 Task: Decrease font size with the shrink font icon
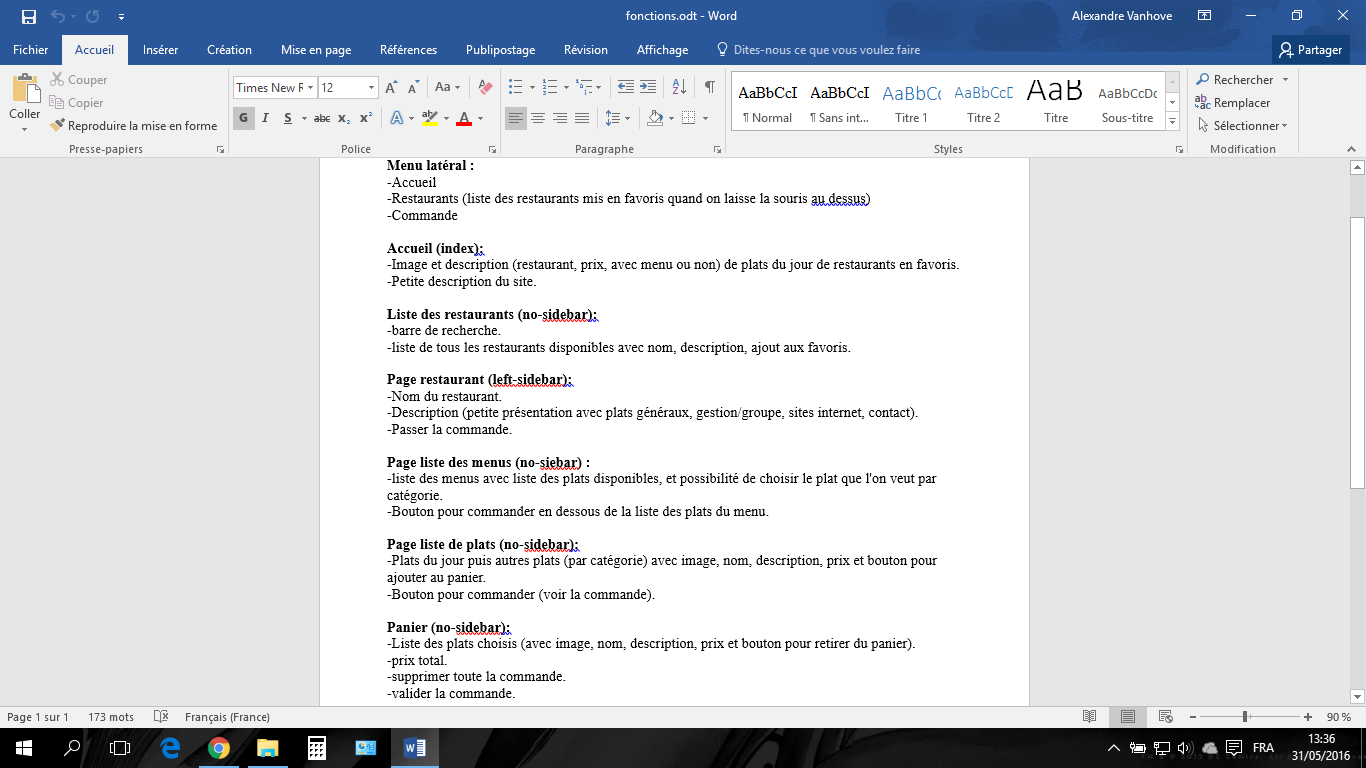[x=414, y=88]
